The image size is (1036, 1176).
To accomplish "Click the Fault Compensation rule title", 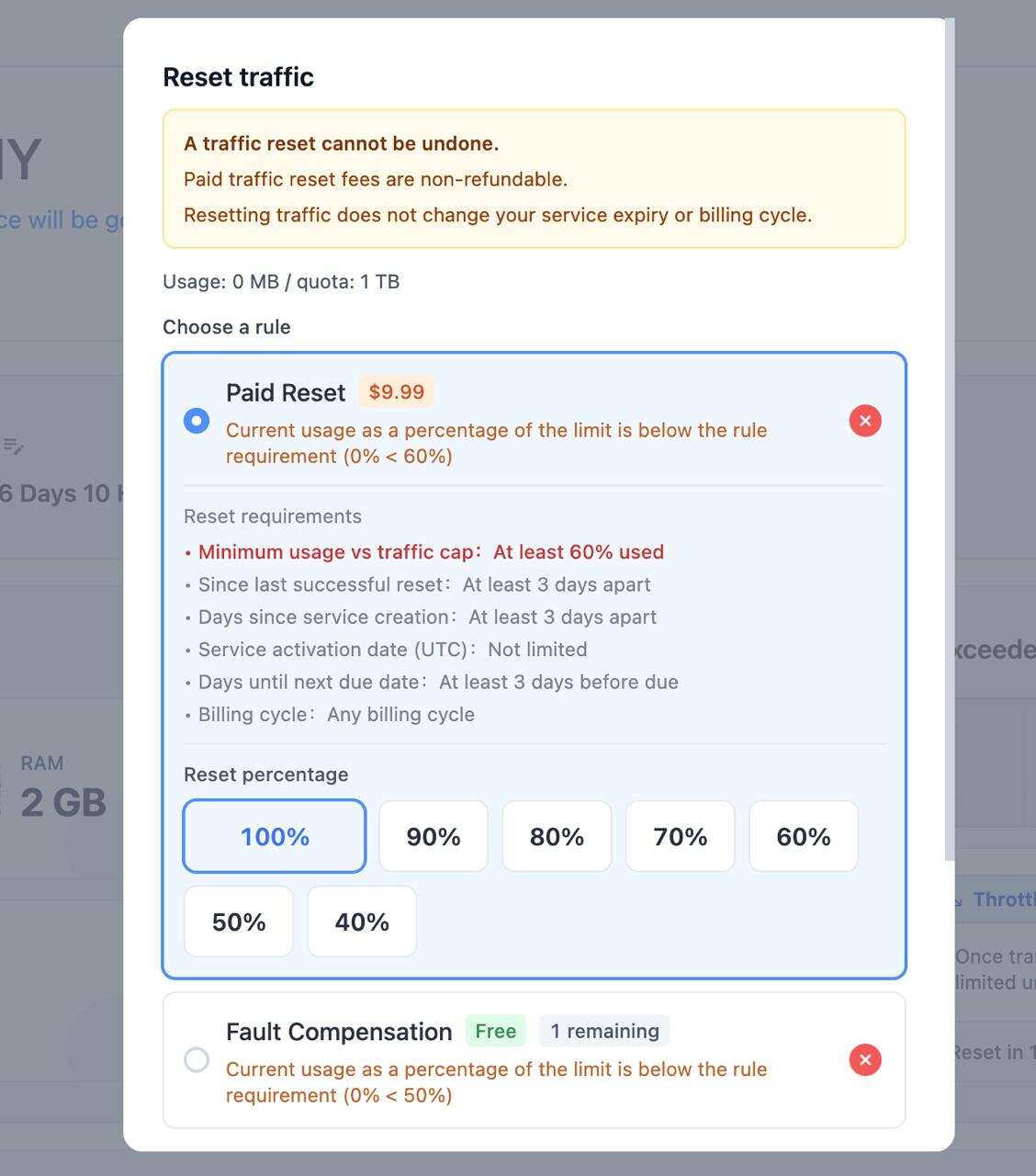I will 339,1032.
